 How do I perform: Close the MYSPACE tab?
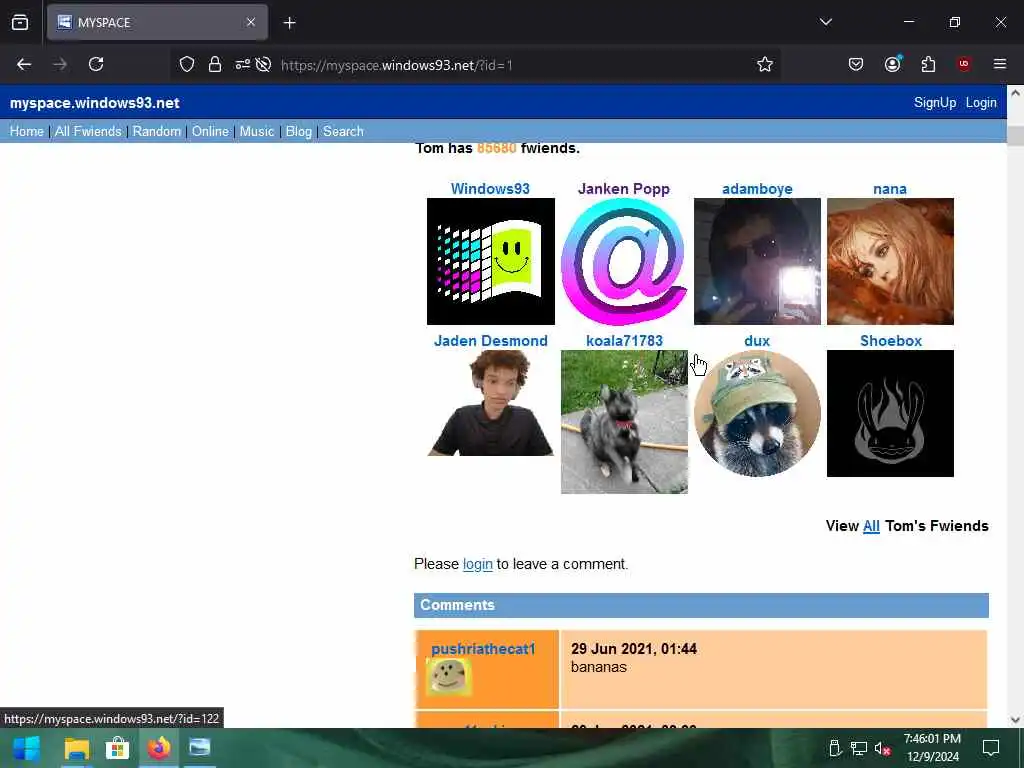(251, 22)
